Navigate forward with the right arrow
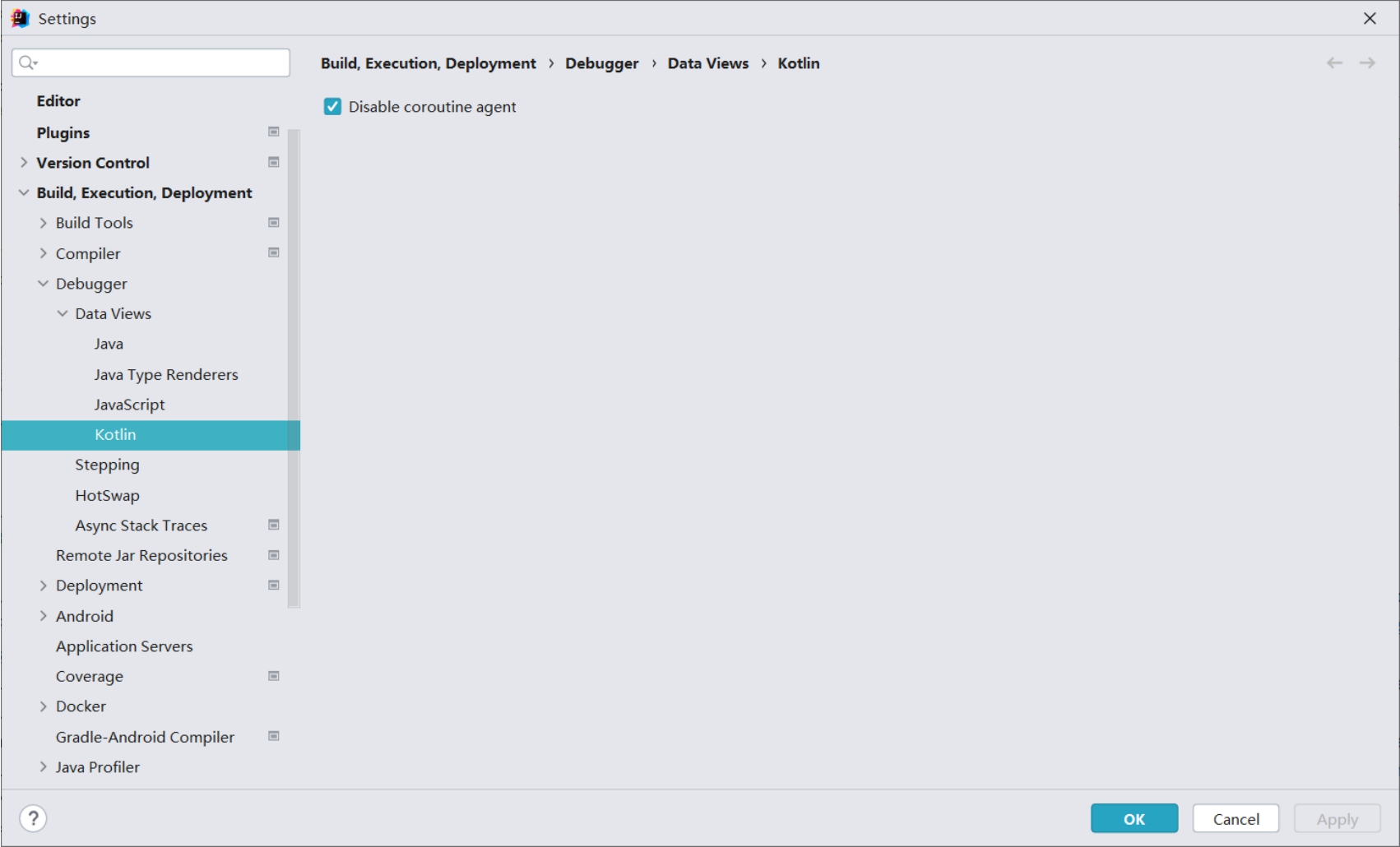Screen dimensions: 1400x847 click(x=1367, y=63)
